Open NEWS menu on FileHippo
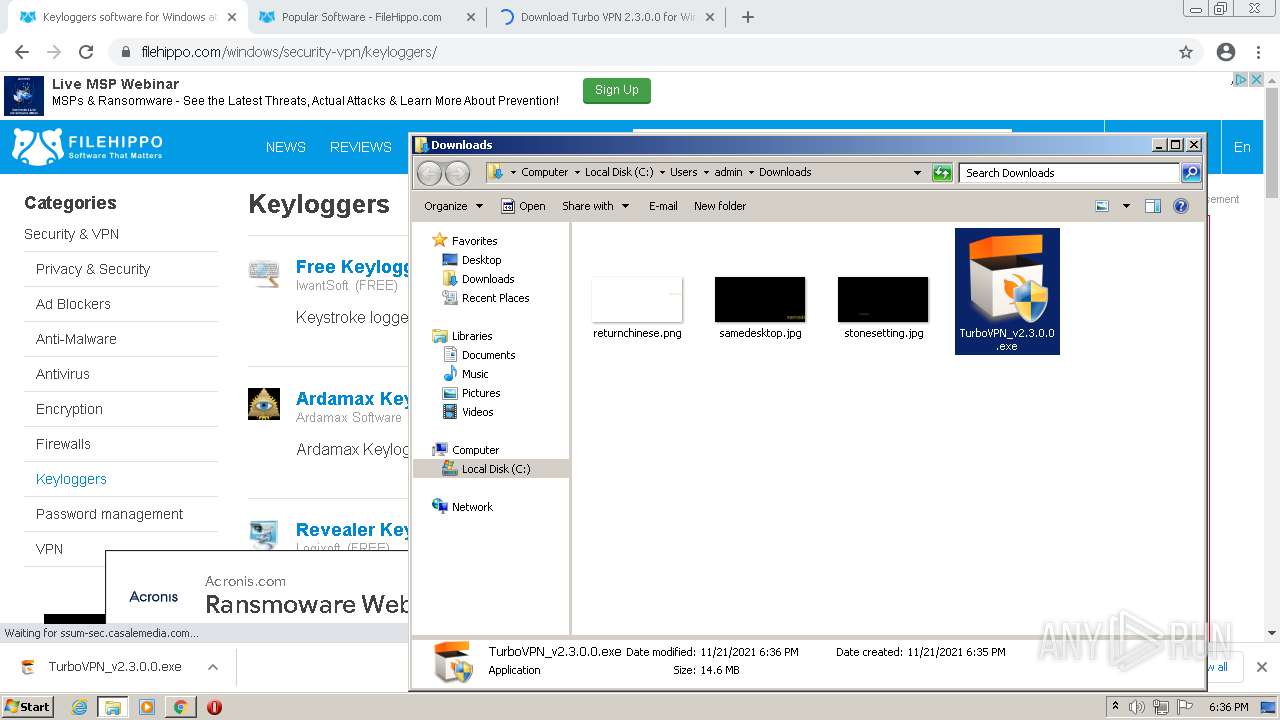Screen dimensions: 1280x720 point(286,147)
